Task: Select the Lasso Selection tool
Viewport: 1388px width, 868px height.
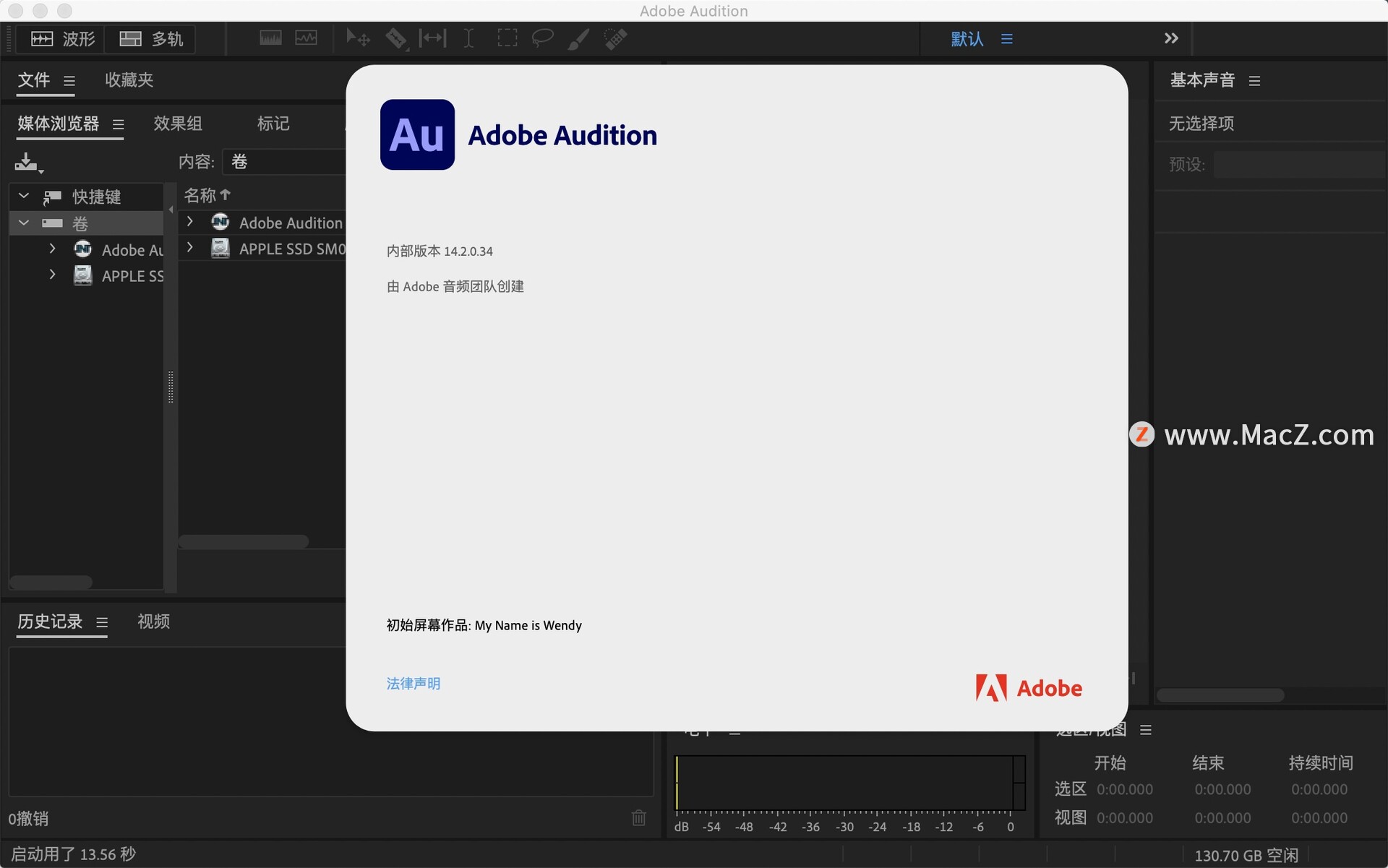Action: [x=541, y=38]
